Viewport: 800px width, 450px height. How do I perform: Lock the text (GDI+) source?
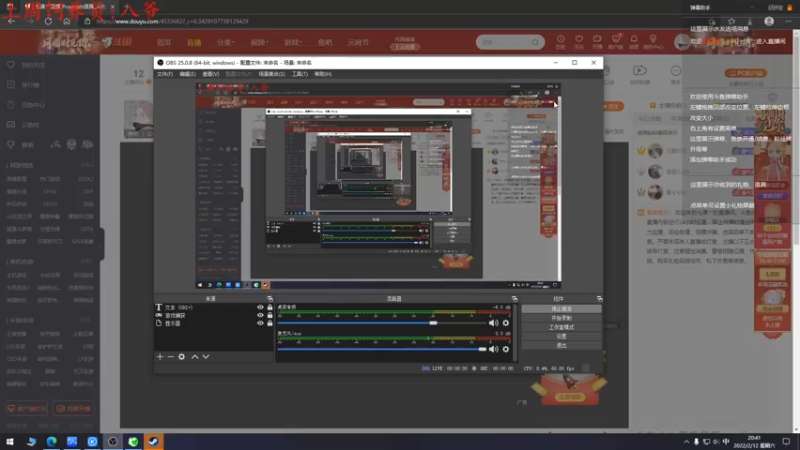(270, 307)
